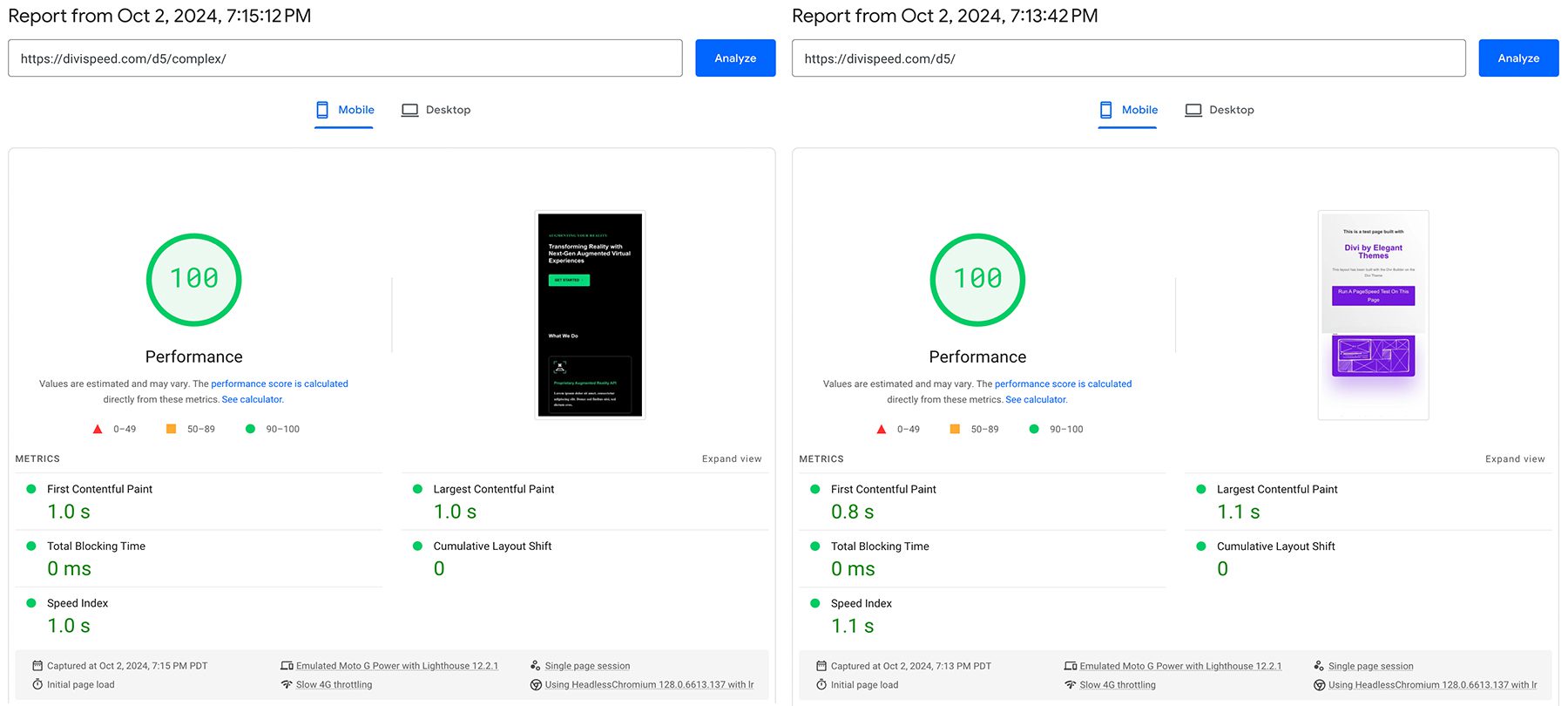Click the session icon beside 'Single page session' in the left report

pyautogui.click(x=536, y=666)
